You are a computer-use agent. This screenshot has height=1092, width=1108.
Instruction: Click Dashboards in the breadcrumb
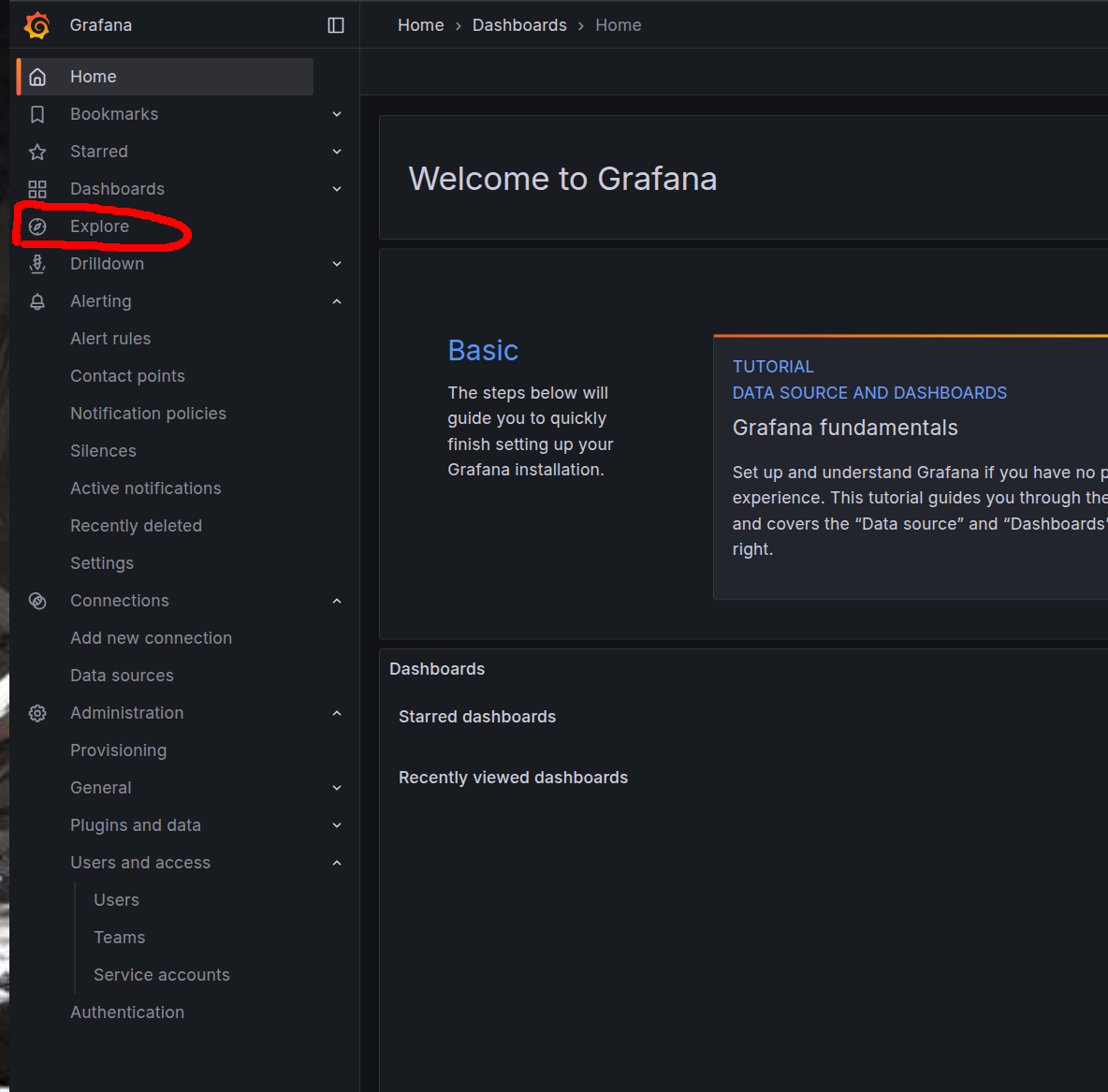tap(519, 25)
